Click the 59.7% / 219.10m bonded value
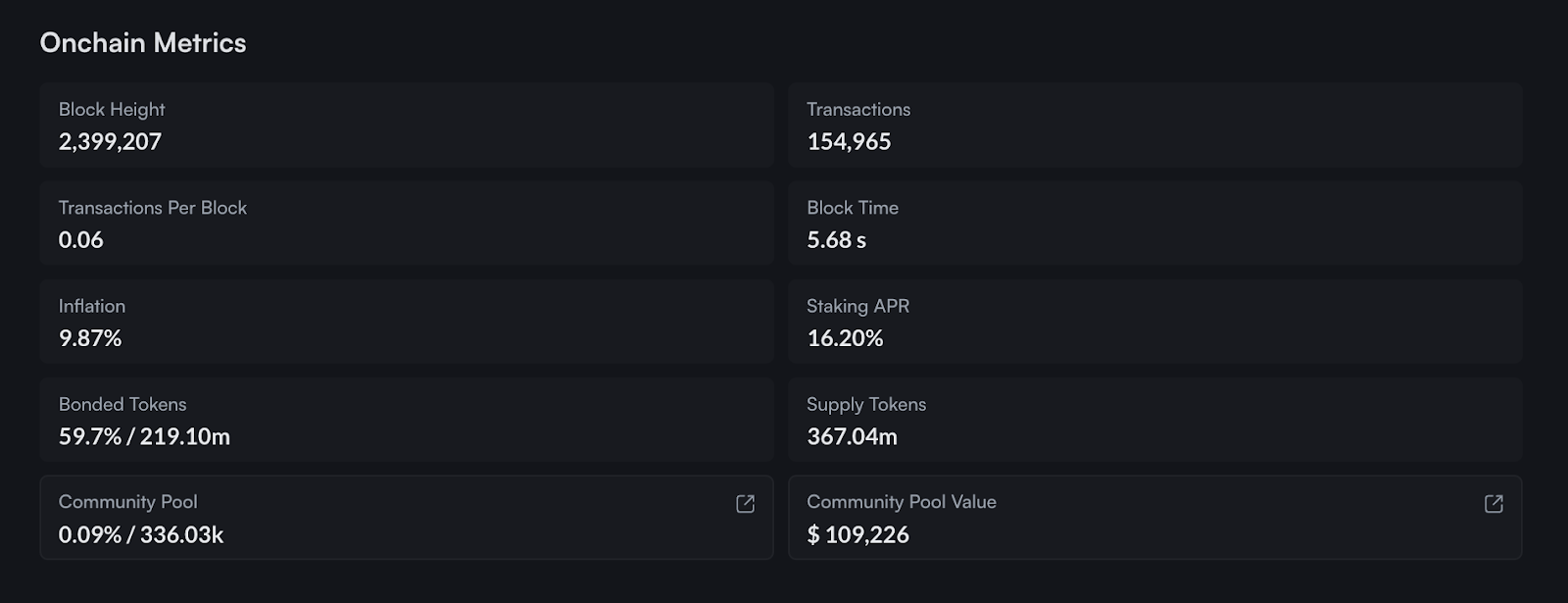Image resolution: width=1568 pixels, height=603 pixels. pyautogui.click(x=144, y=436)
